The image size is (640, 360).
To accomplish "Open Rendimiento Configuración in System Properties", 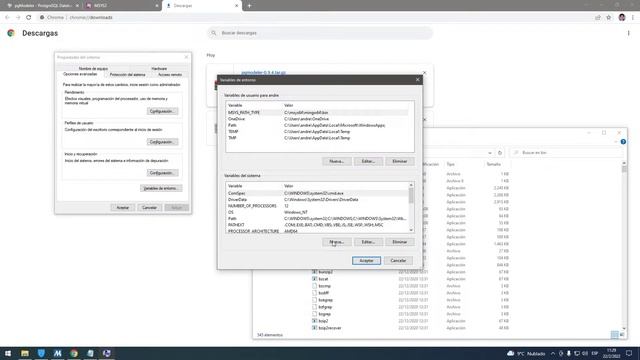I will 162,111.
